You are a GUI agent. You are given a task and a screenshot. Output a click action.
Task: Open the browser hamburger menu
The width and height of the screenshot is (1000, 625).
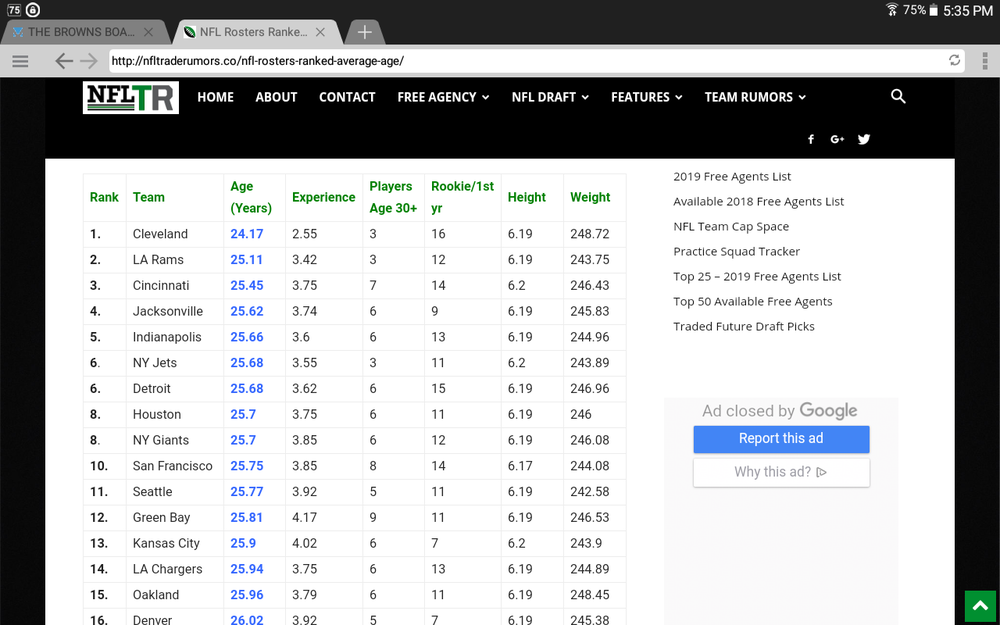(x=20, y=61)
